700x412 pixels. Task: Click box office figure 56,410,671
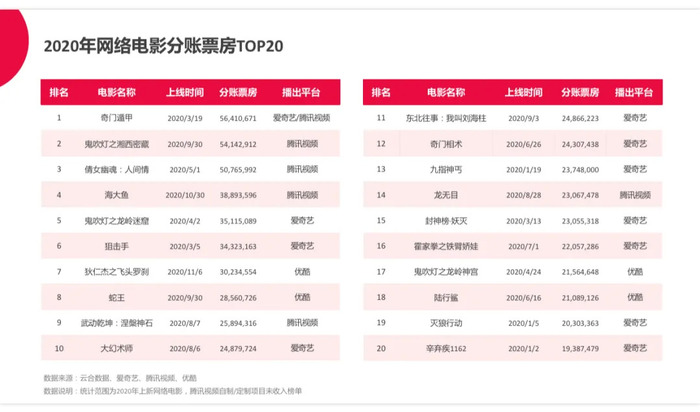tap(238, 118)
